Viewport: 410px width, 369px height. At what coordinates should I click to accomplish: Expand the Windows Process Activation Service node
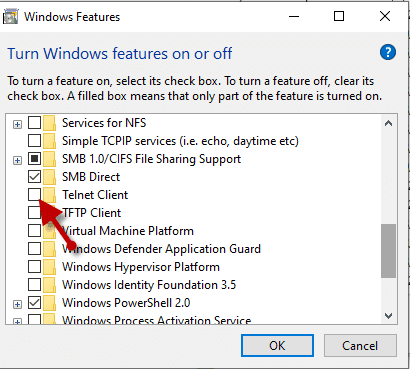pos(17,322)
